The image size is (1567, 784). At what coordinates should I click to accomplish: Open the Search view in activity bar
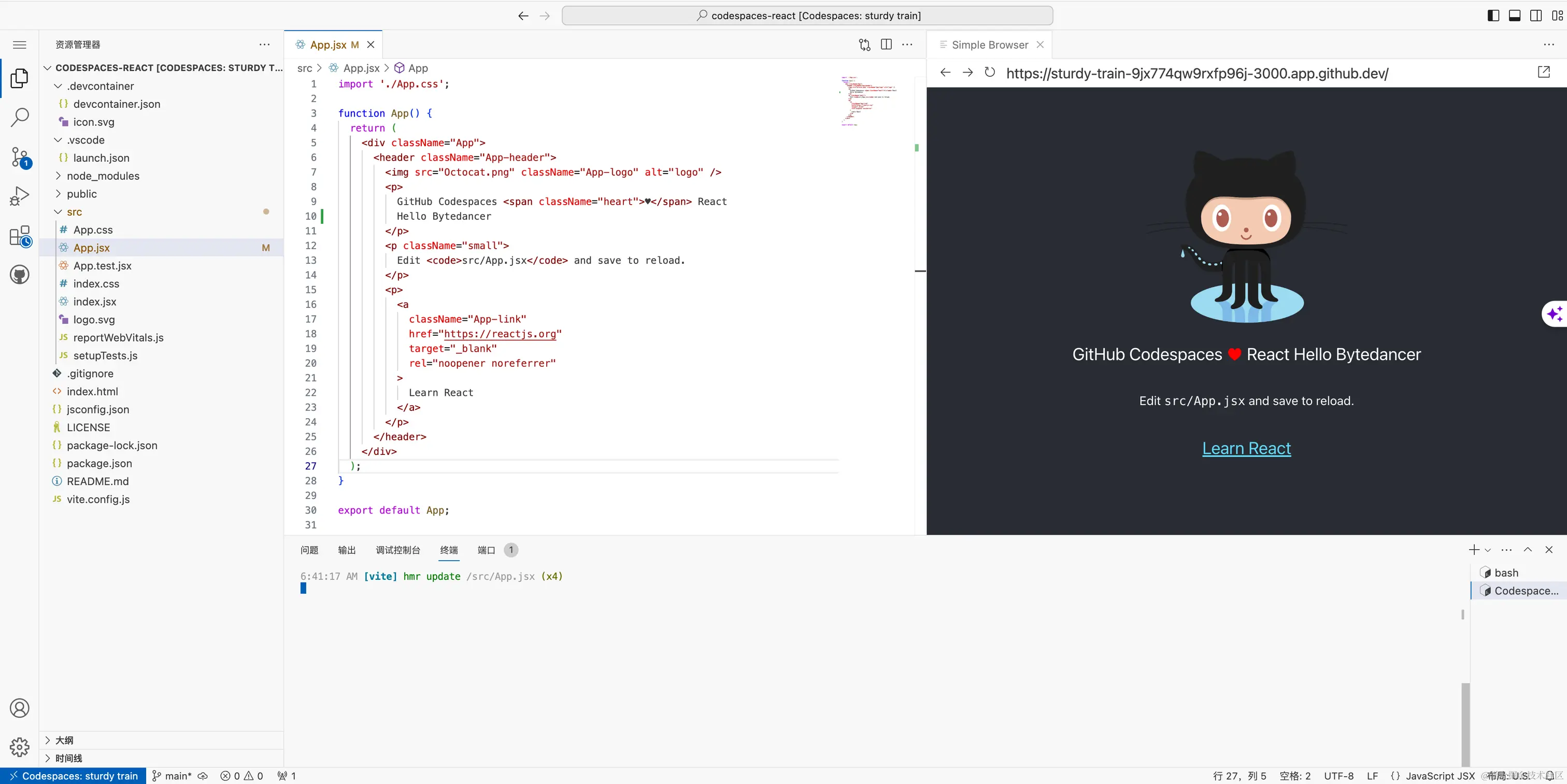pos(20,117)
